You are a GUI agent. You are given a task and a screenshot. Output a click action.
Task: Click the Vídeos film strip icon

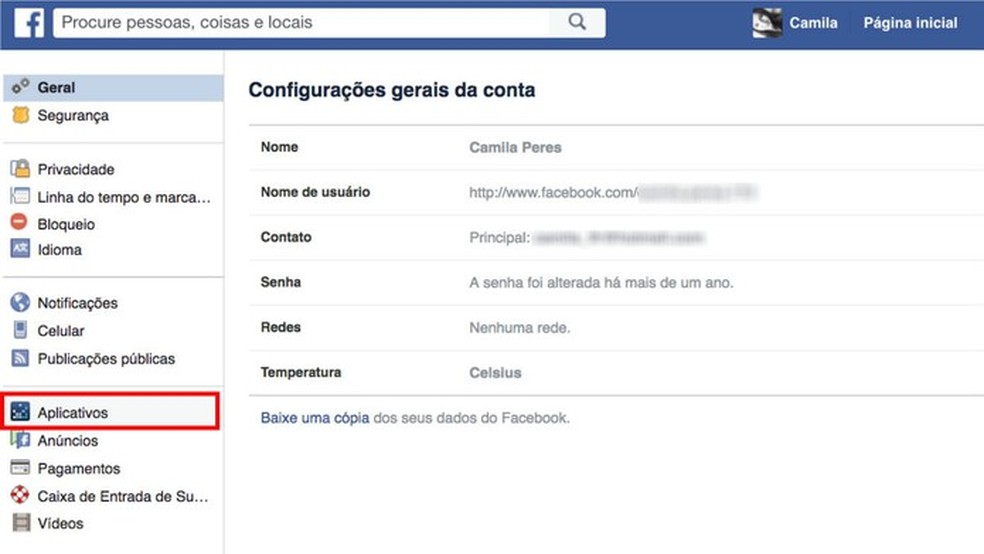21,522
